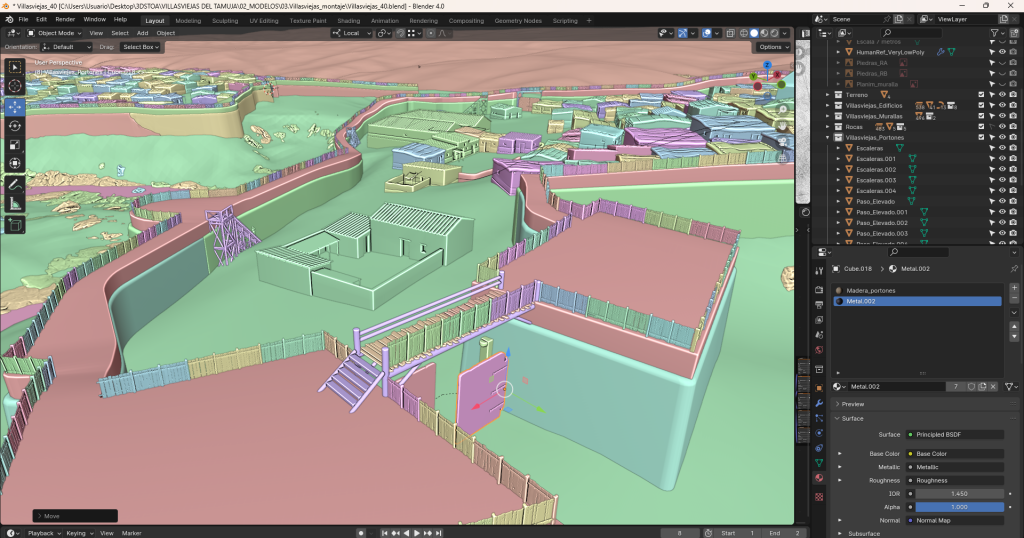Click the Principled BSDF surface button
The image size is (1024, 538).
955,435
